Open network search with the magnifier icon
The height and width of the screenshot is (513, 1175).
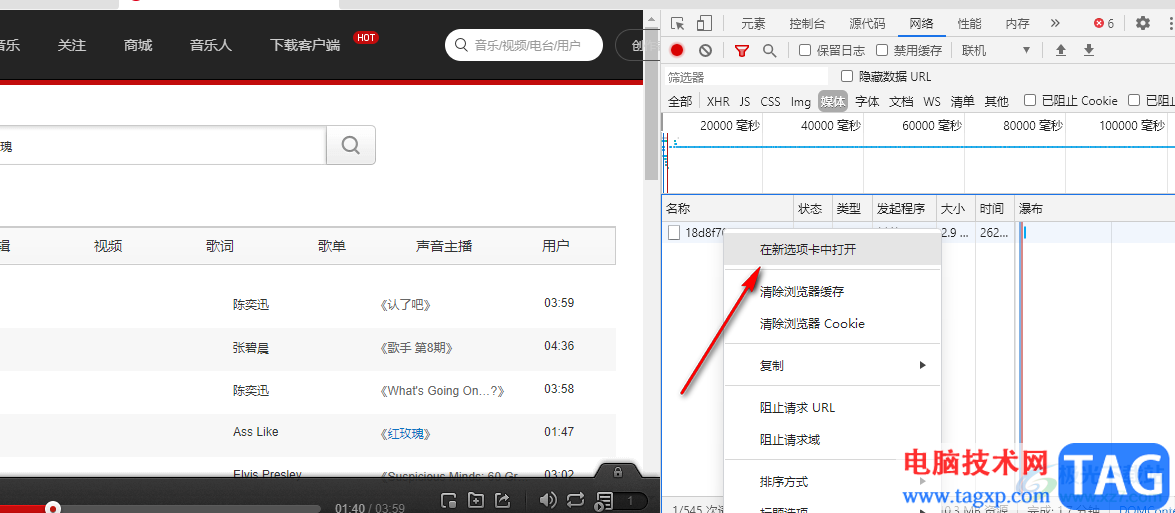click(x=770, y=50)
